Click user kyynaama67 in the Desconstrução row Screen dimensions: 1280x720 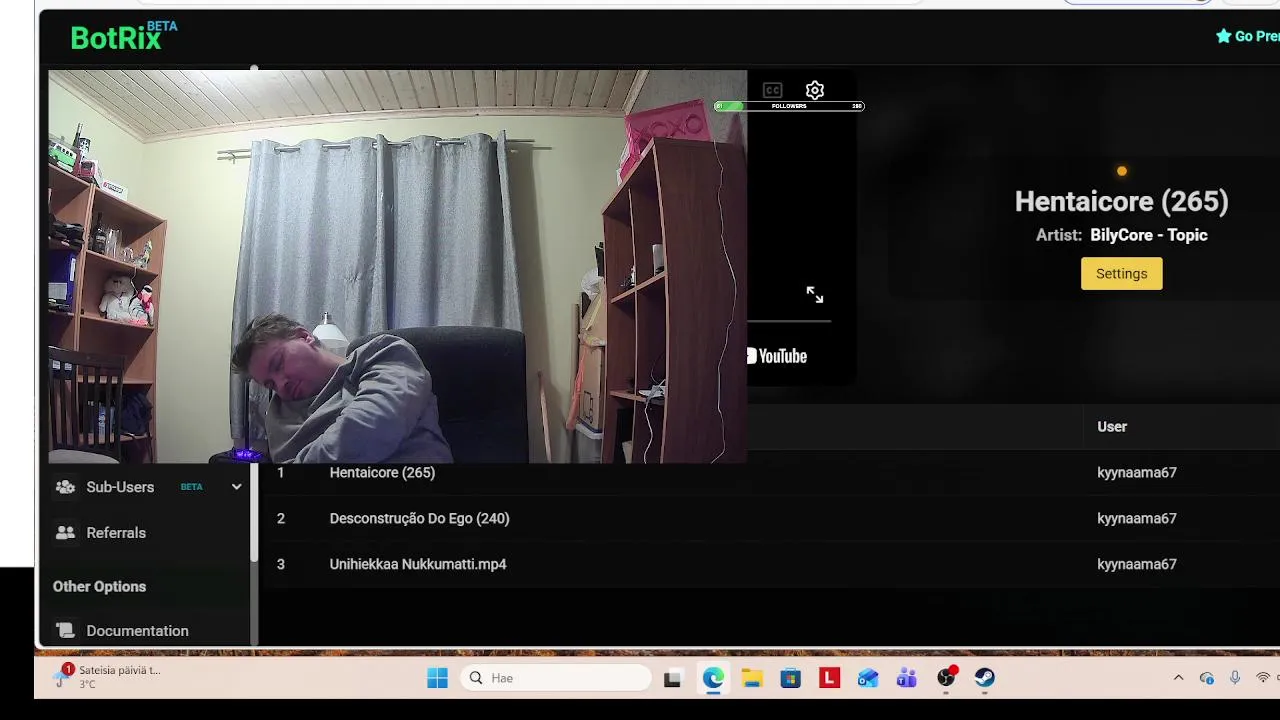coord(1137,518)
